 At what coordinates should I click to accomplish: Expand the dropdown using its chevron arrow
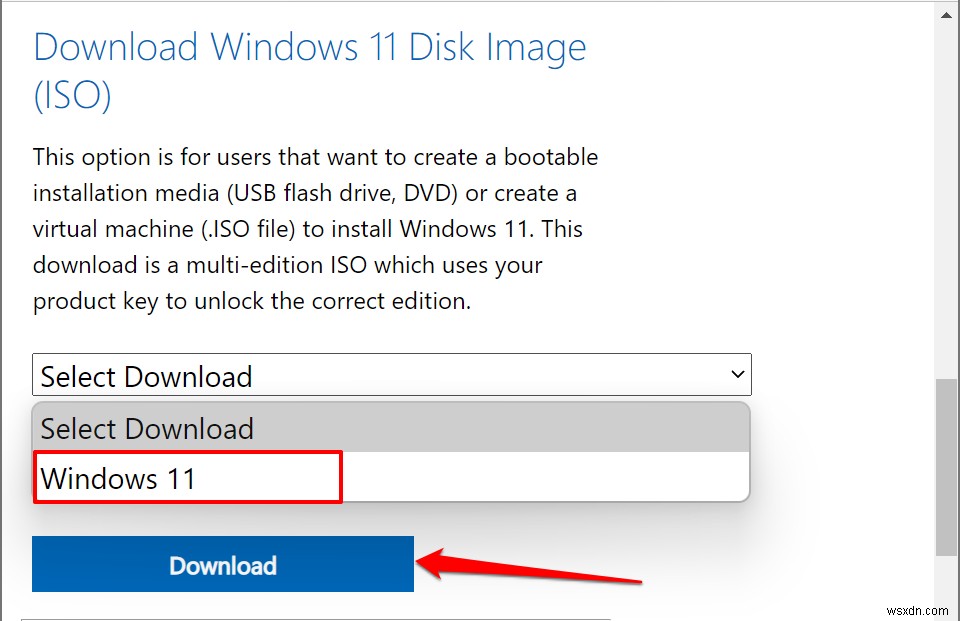736,374
